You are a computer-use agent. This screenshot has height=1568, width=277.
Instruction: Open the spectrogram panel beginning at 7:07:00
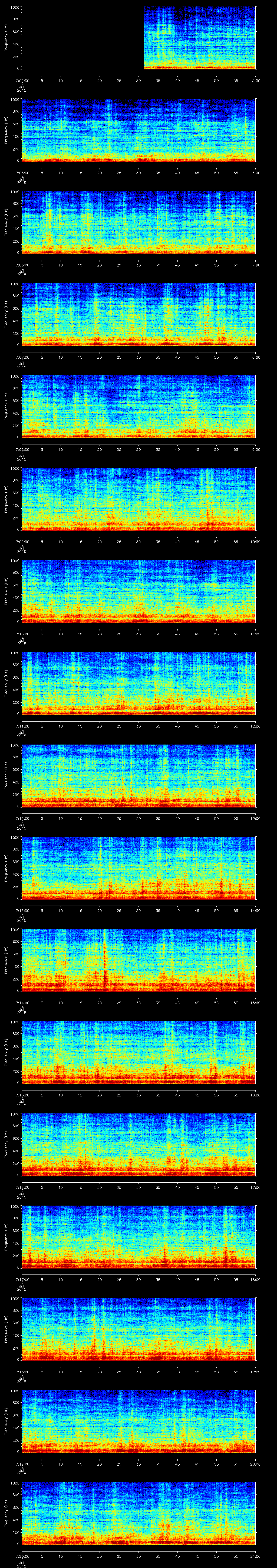[138, 315]
